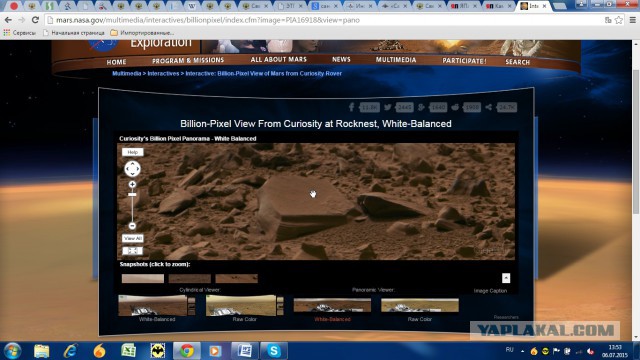Click the translate icon in address bar
Image resolution: width=640 pixels, height=360 pixels.
[x=608, y=20]
